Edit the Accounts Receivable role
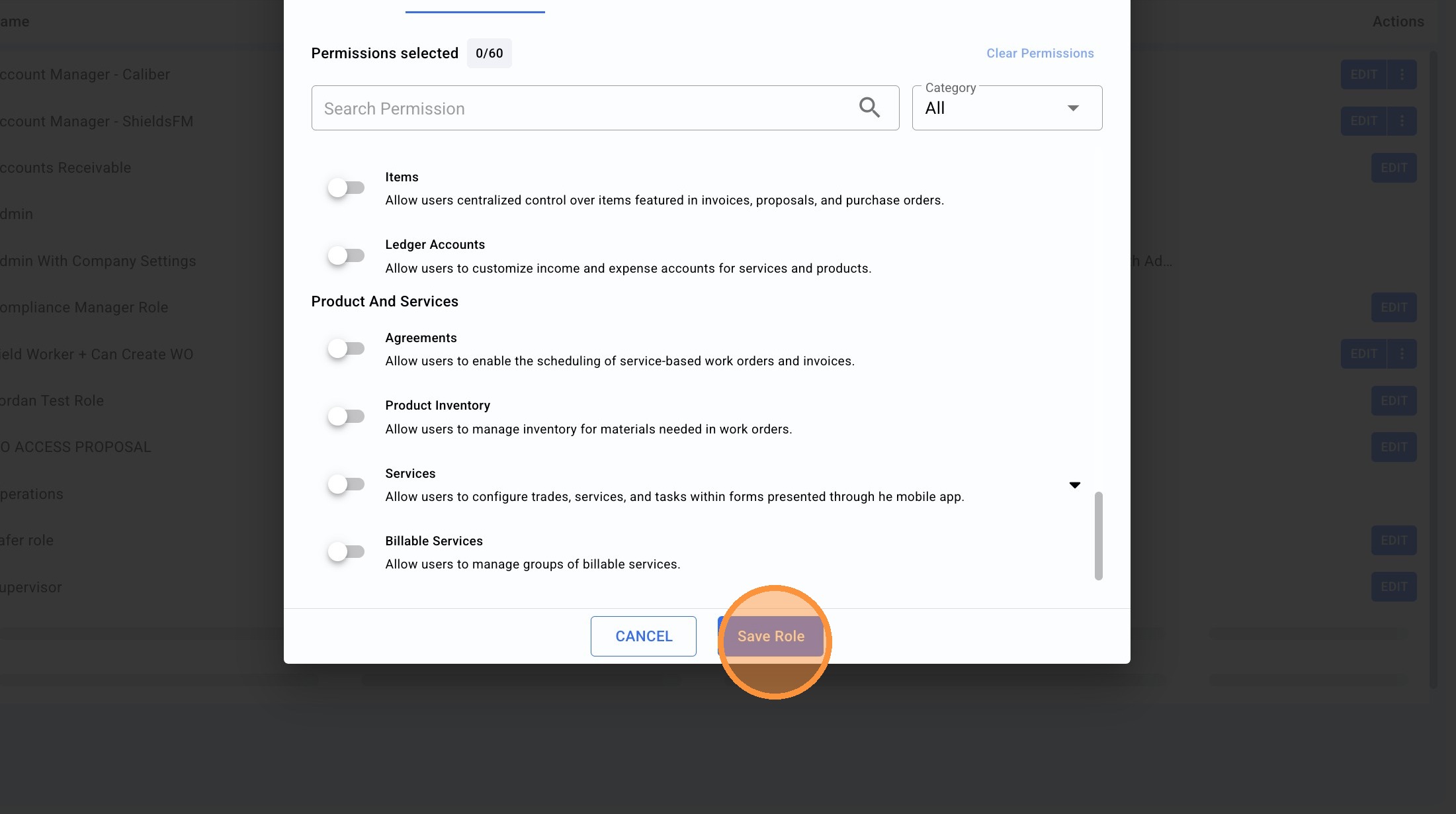The image size is (1456, 814). (1394, 168)
